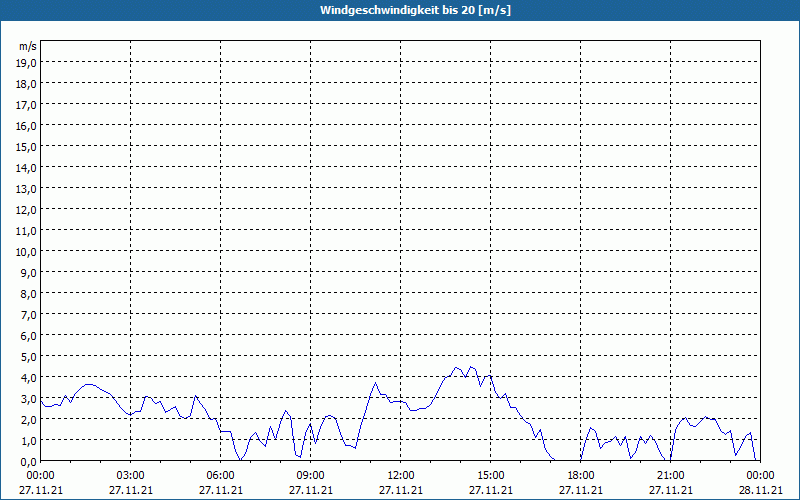This screenshot has width=800, height=500.
Task: Click the "27.11.21" date under 03:00
Action: tap(131, 490)
